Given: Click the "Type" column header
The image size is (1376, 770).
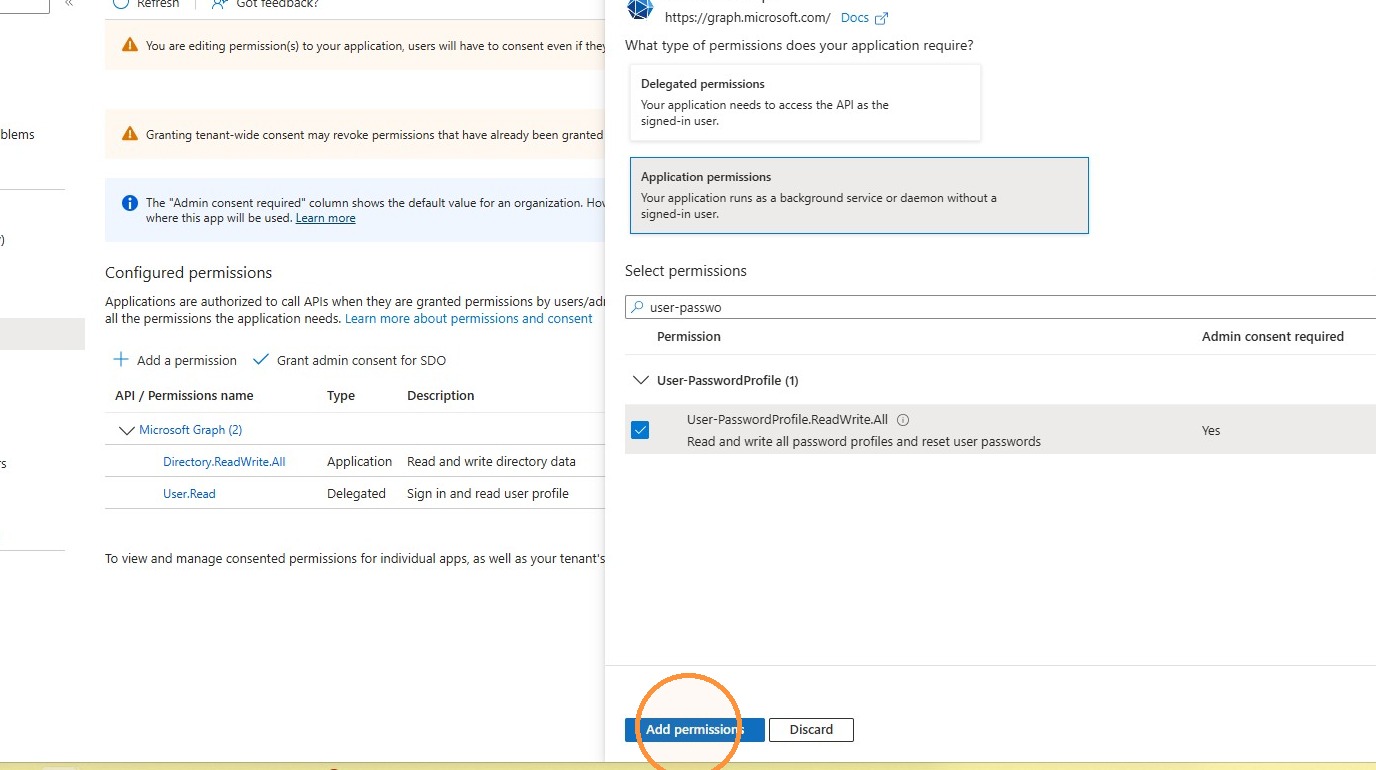Looking at the screenshot, I should point(341,396).
